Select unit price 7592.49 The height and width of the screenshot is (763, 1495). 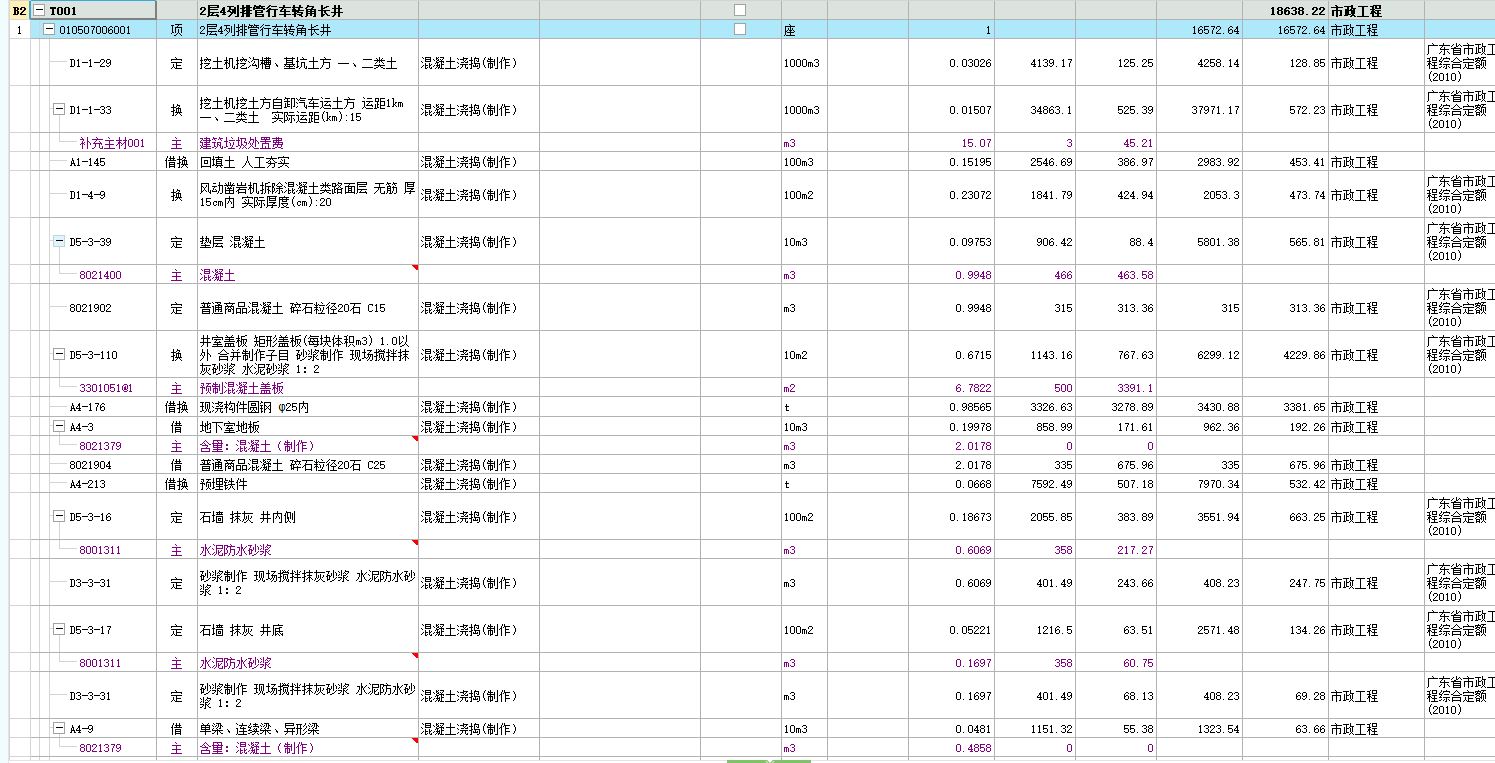[x=1050, y=484]
